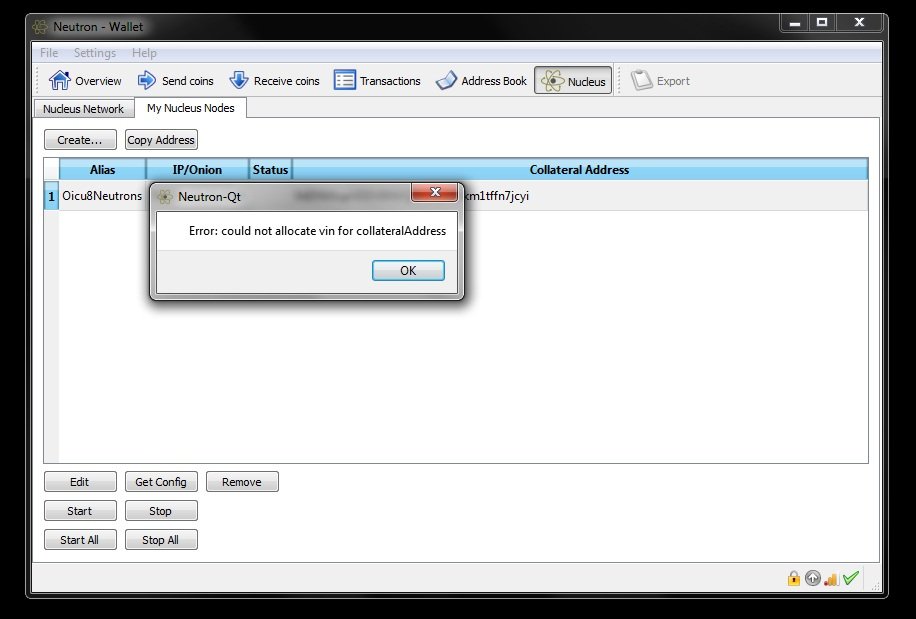Open the Address Book

pos(481,81)
